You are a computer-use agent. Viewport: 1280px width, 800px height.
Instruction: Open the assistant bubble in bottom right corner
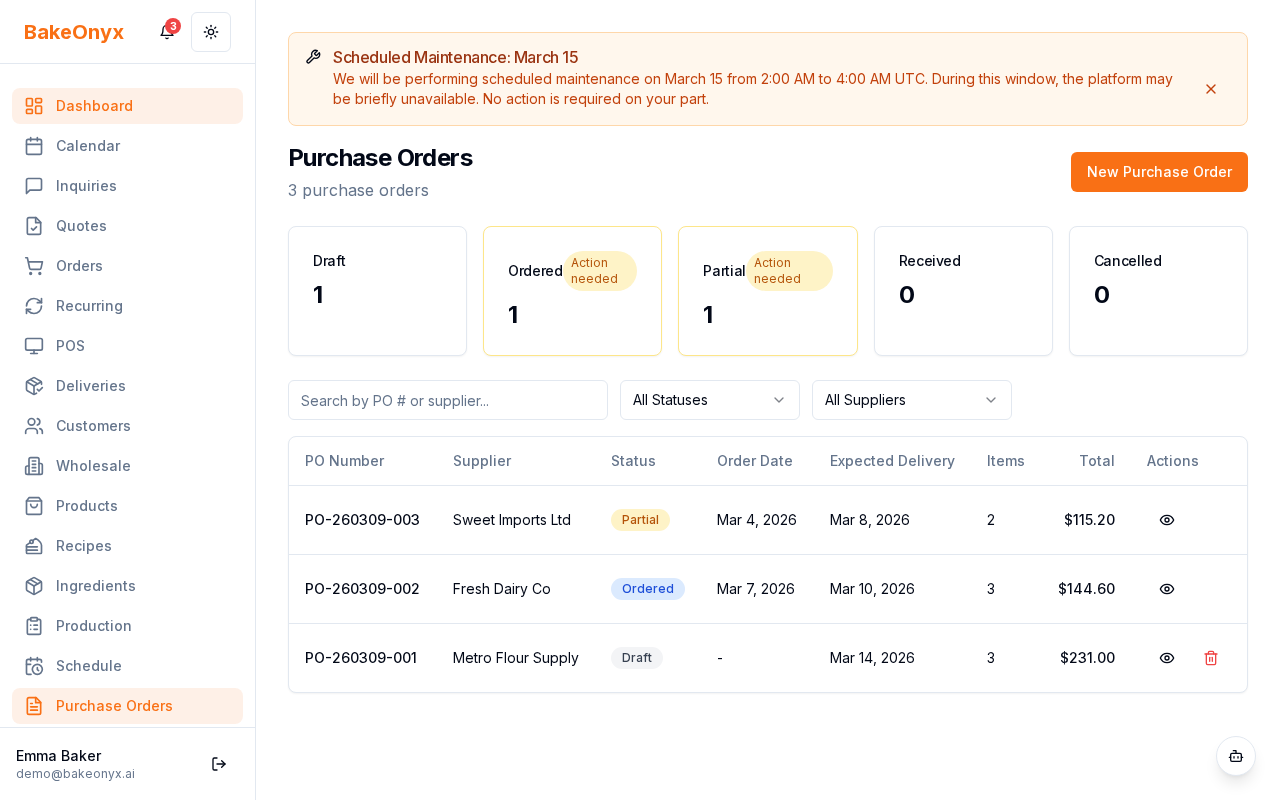[1236, 756]
